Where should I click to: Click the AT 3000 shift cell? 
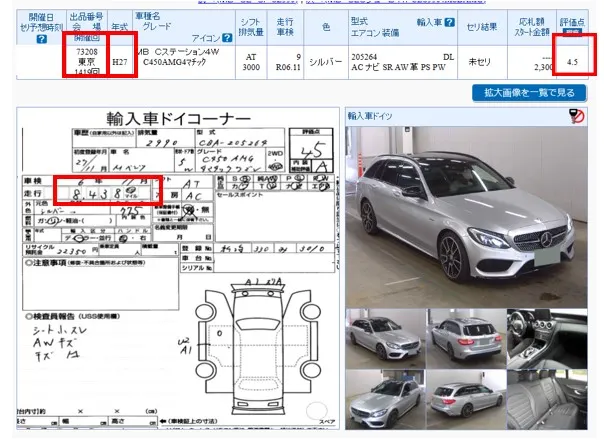251,62
